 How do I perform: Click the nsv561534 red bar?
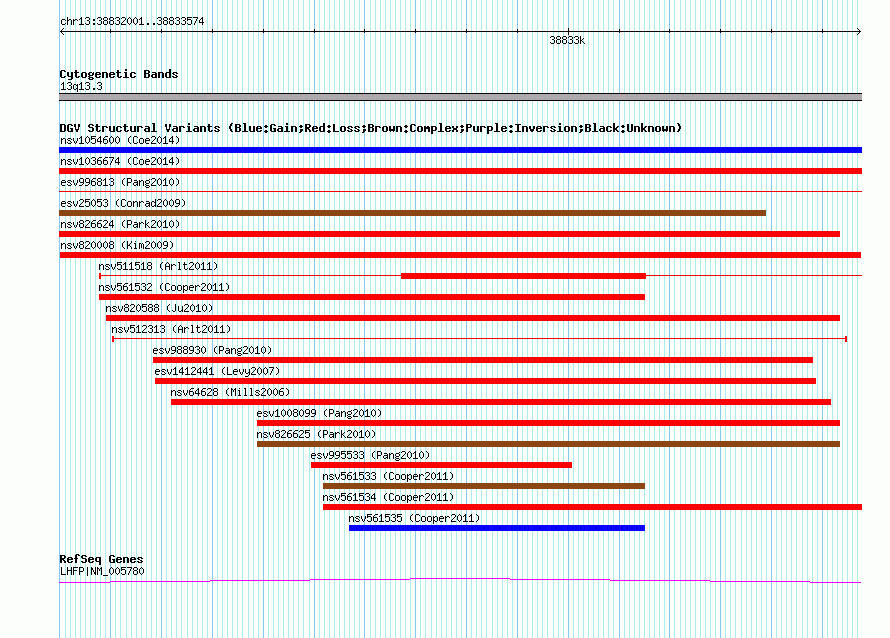pyautogui.click(x=593, y=507)
